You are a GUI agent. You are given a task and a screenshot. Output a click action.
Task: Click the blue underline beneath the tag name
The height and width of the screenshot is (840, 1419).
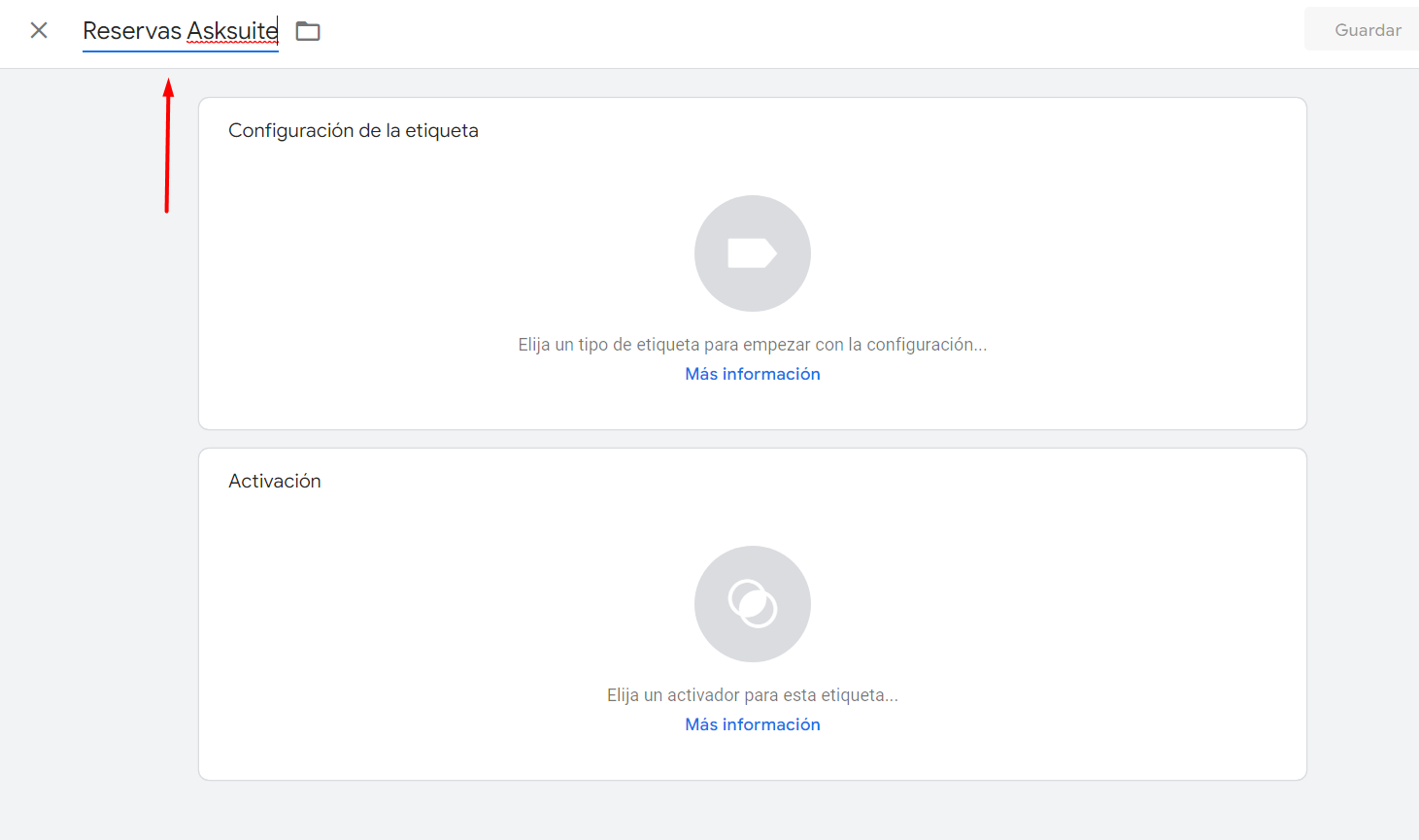coord(181,50)
